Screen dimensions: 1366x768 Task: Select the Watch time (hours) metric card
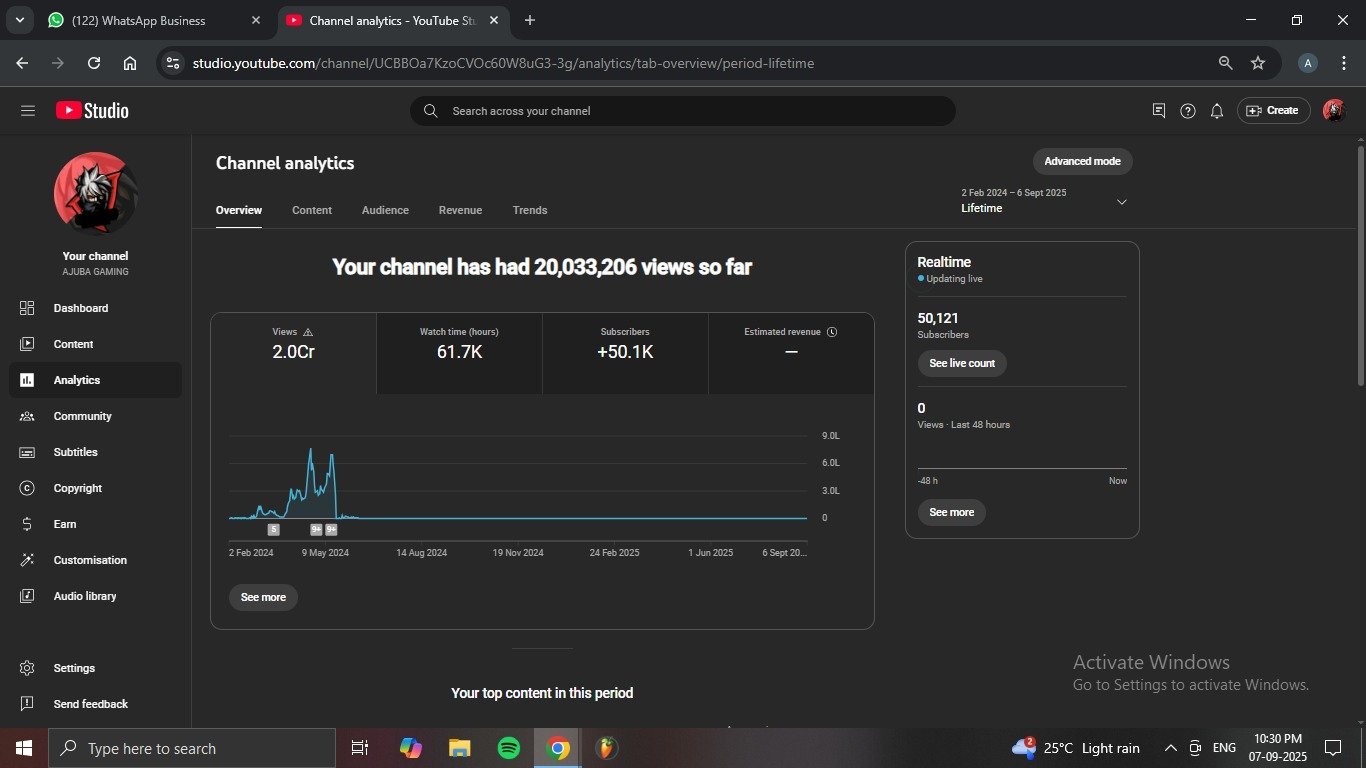[459, 353]
